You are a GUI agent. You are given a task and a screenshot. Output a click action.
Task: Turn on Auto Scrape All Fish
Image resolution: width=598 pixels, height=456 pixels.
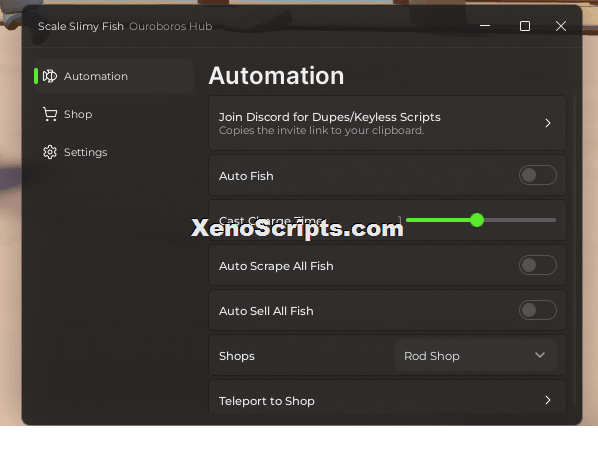(x=538, y=265)
